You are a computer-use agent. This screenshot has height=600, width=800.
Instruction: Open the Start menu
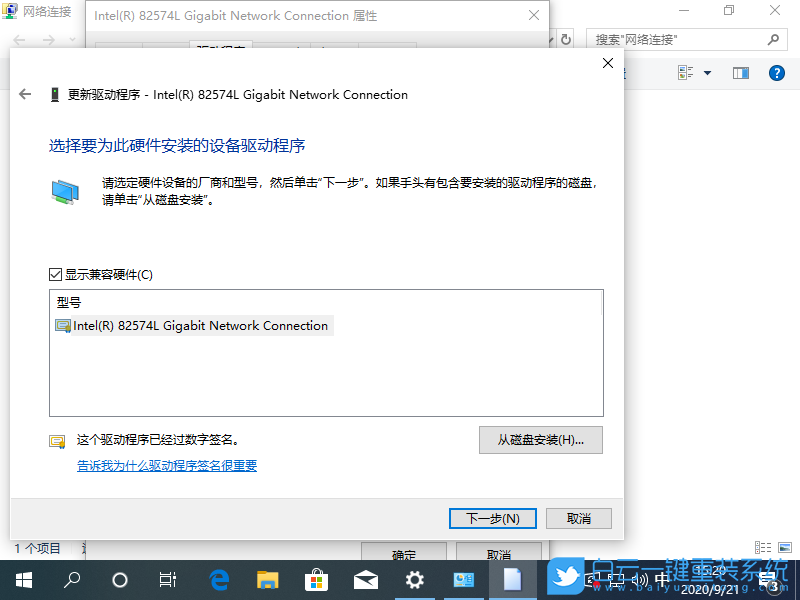pos(22,580)
